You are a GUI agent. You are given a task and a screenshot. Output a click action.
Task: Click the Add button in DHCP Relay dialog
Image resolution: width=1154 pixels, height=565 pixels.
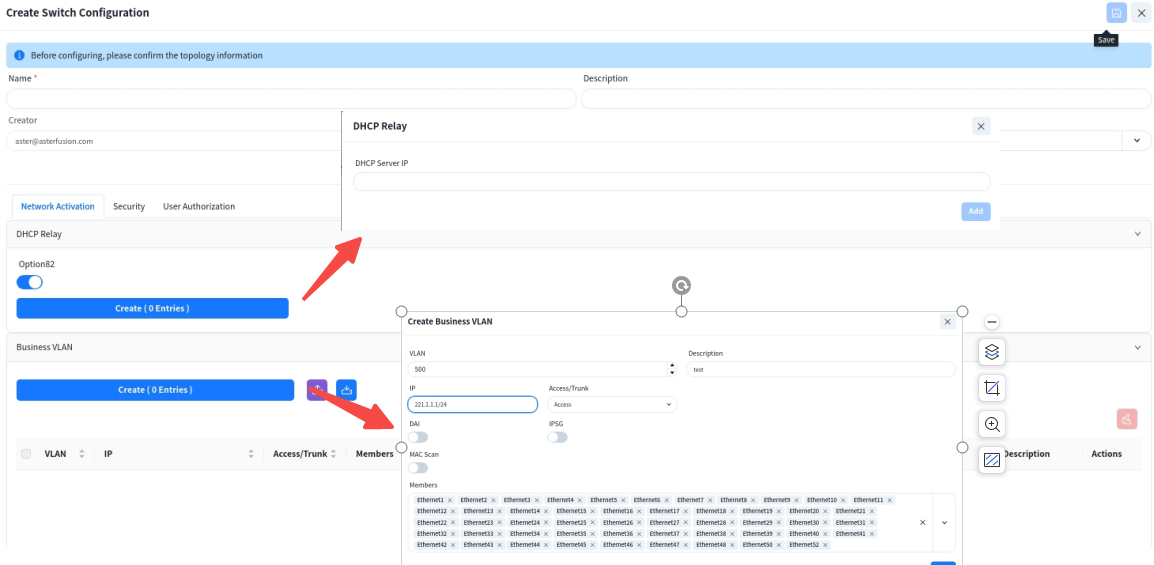pyautogui.click(x=975, y=211)
